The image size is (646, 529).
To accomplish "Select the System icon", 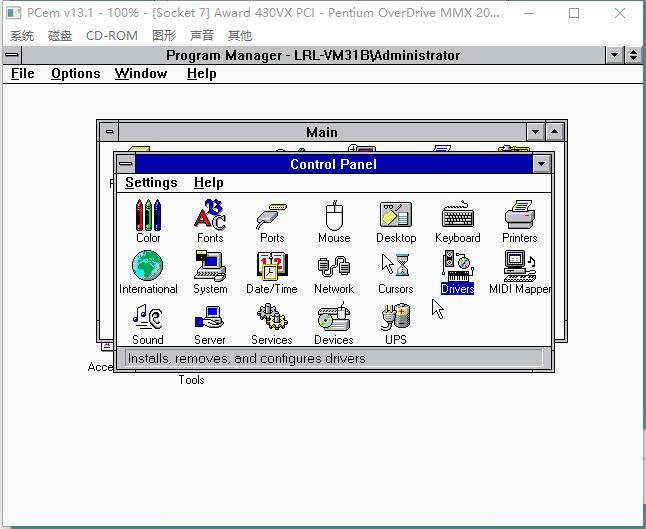I will click(210, 272).
